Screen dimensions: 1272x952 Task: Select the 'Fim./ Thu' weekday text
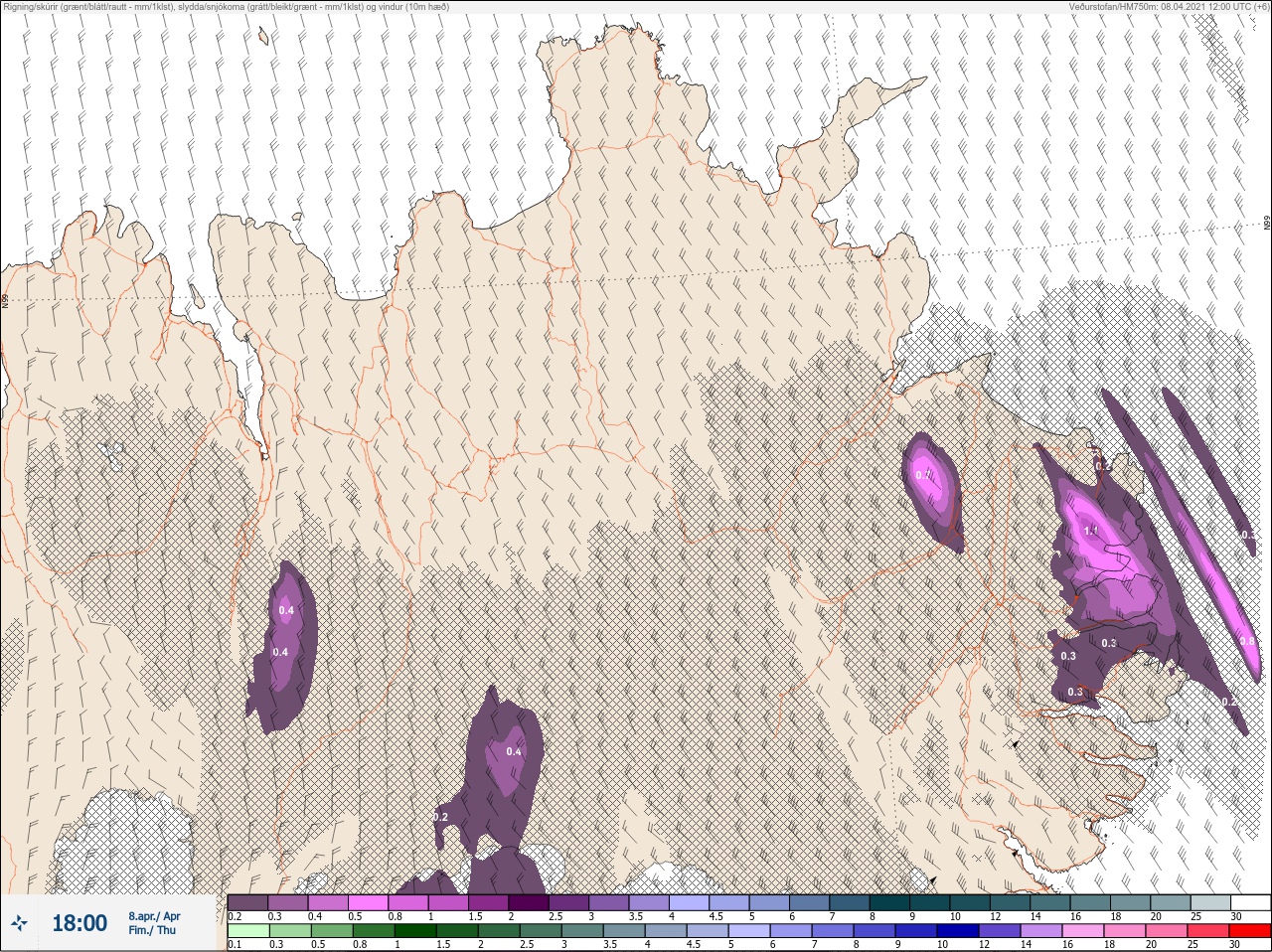[151, 930]
